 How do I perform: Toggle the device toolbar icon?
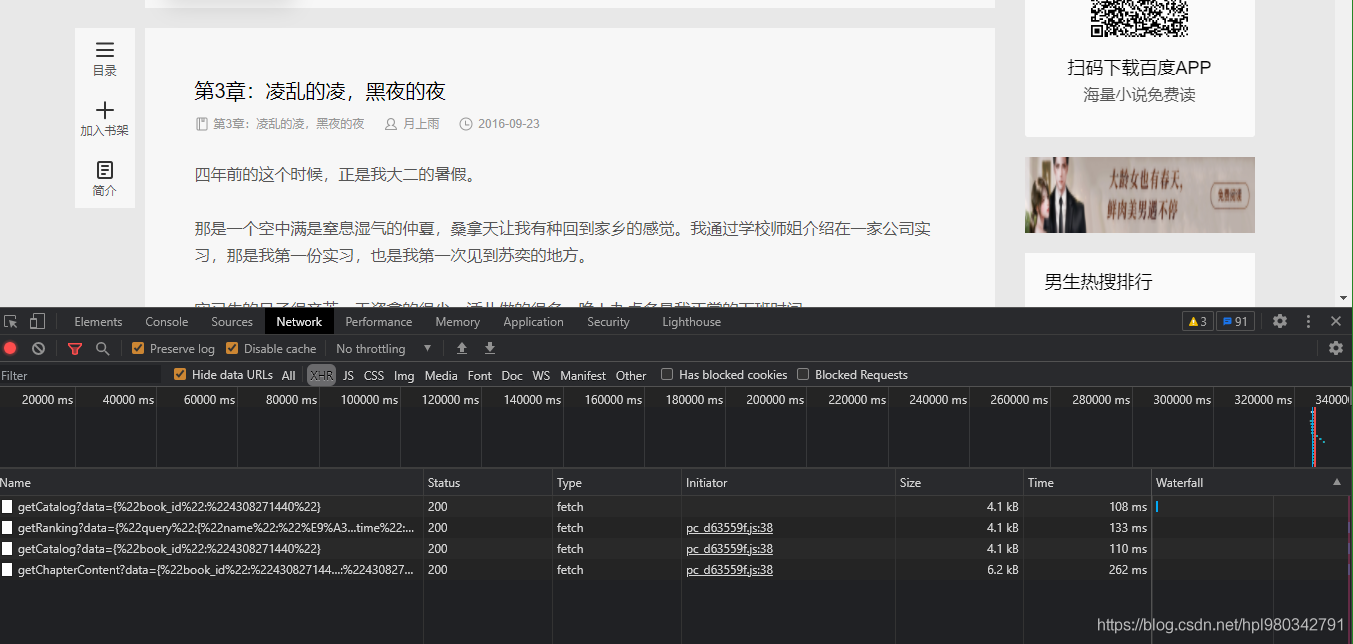(x=37, y=322)
